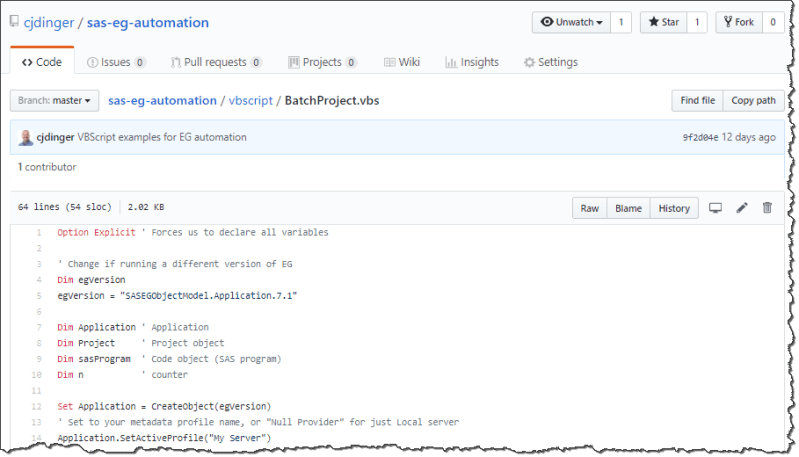
Task: Switch to the Issues tab
Action: (x=116, y=62)
